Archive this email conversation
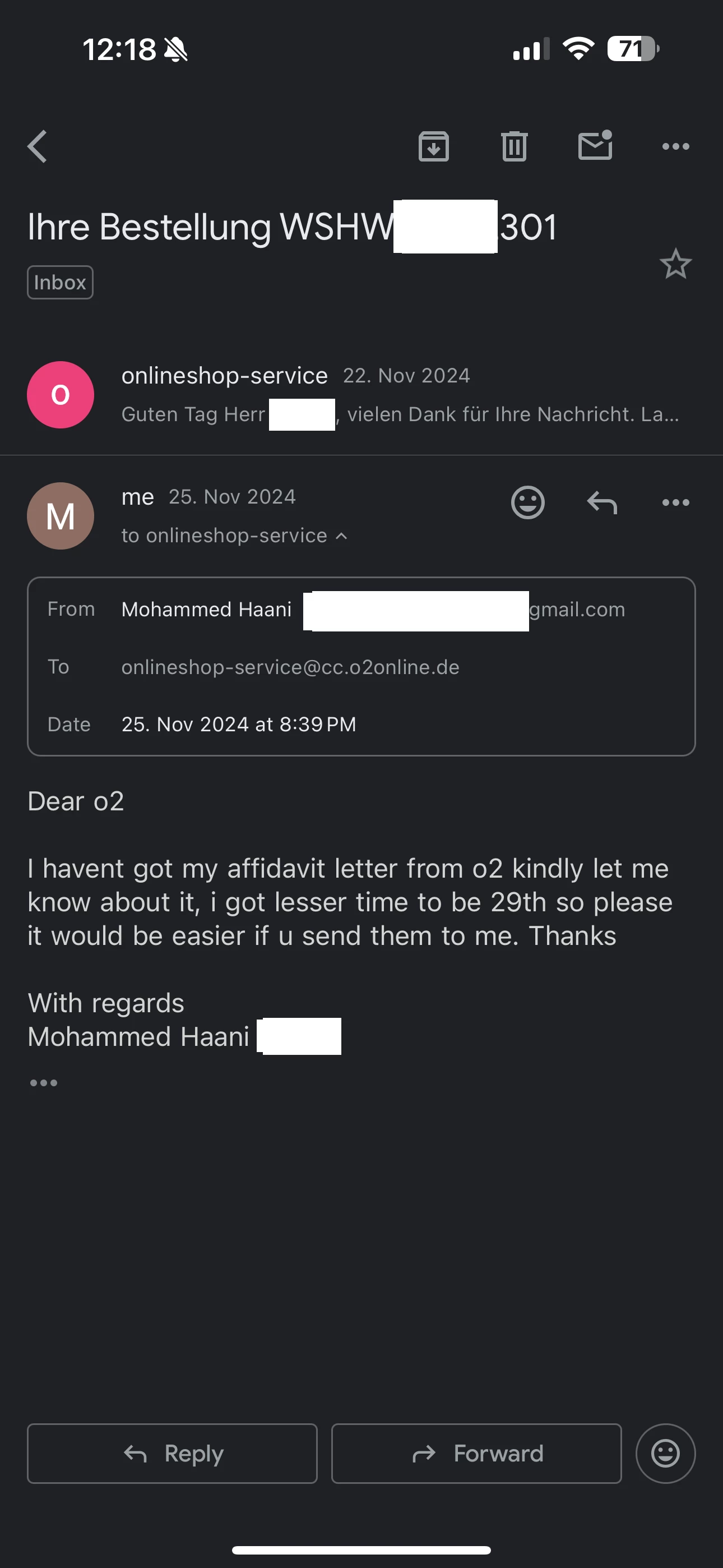 [433, 147]
